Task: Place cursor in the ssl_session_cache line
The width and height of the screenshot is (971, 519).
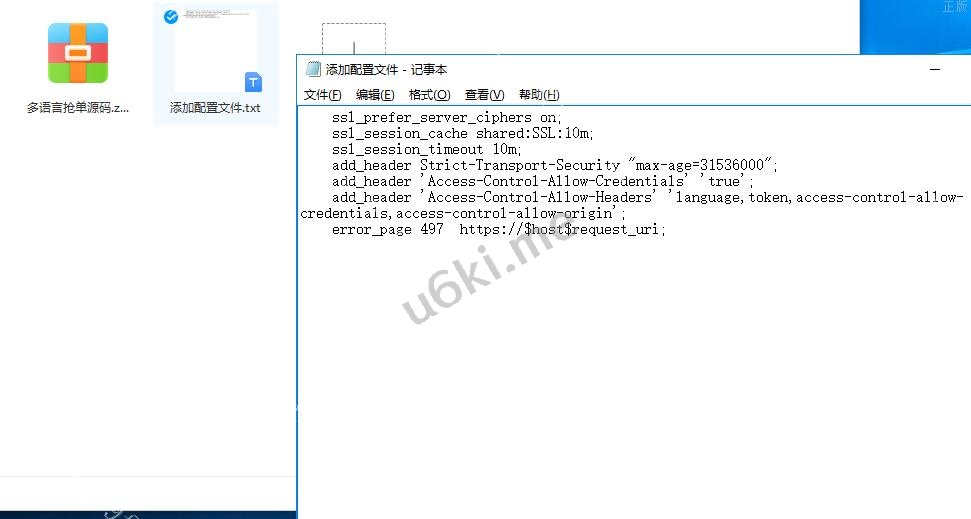Action: pos(463,134)
